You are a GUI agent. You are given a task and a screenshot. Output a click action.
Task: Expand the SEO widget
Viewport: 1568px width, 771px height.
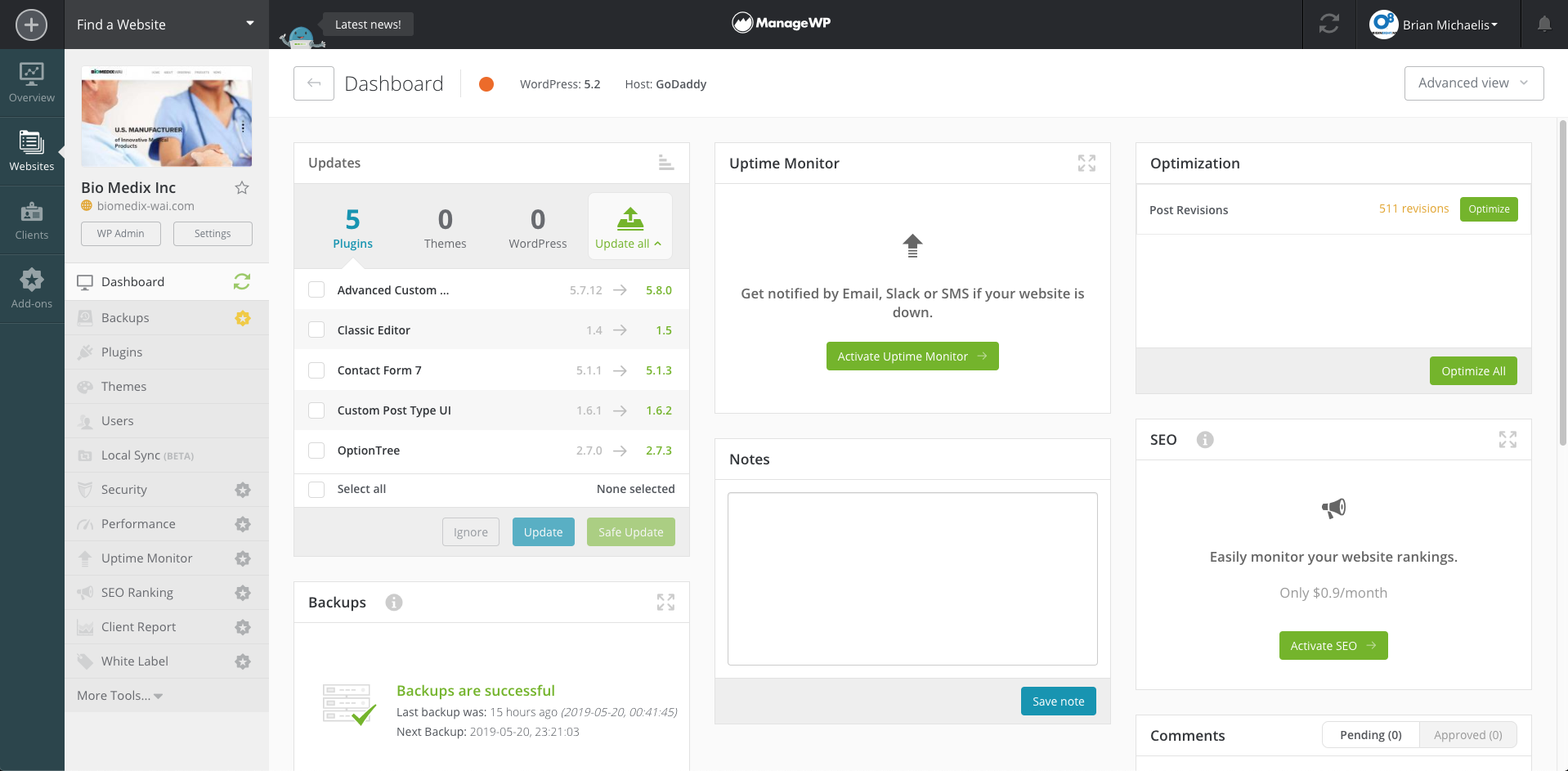pos(1508,440)
